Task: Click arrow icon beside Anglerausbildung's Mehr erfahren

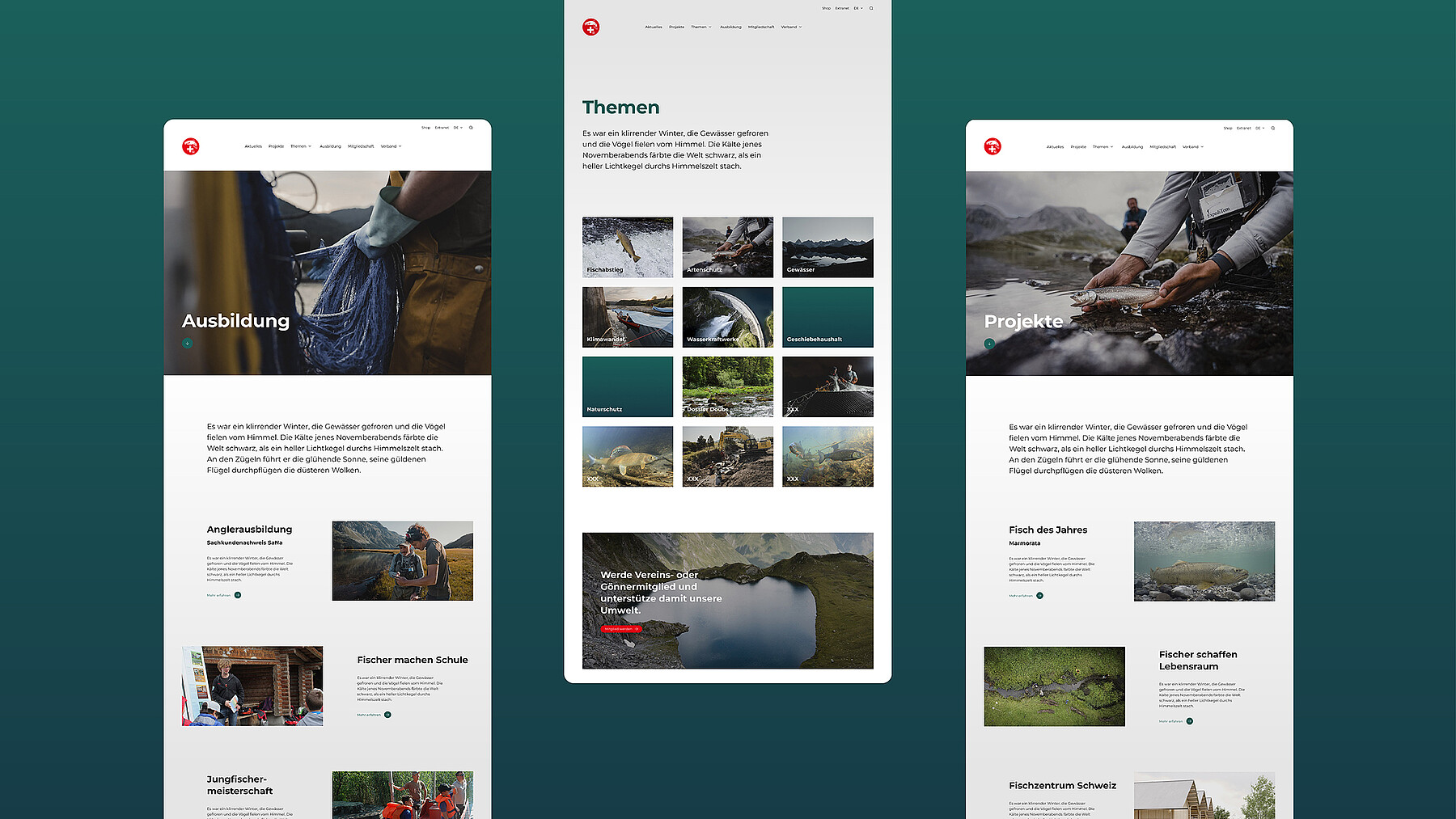Action: (x=238, y=595)
